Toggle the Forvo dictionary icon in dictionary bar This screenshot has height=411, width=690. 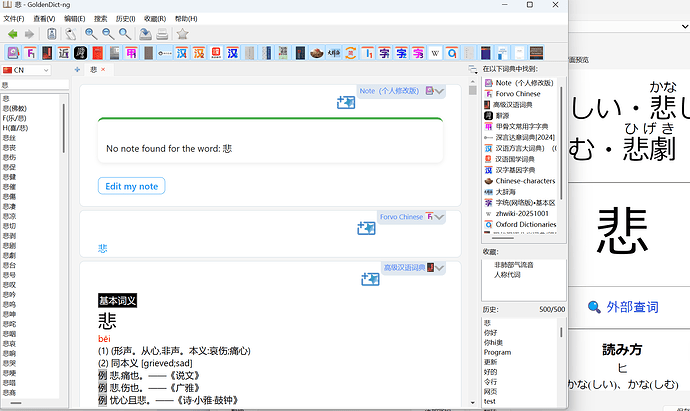click(30, 53)
